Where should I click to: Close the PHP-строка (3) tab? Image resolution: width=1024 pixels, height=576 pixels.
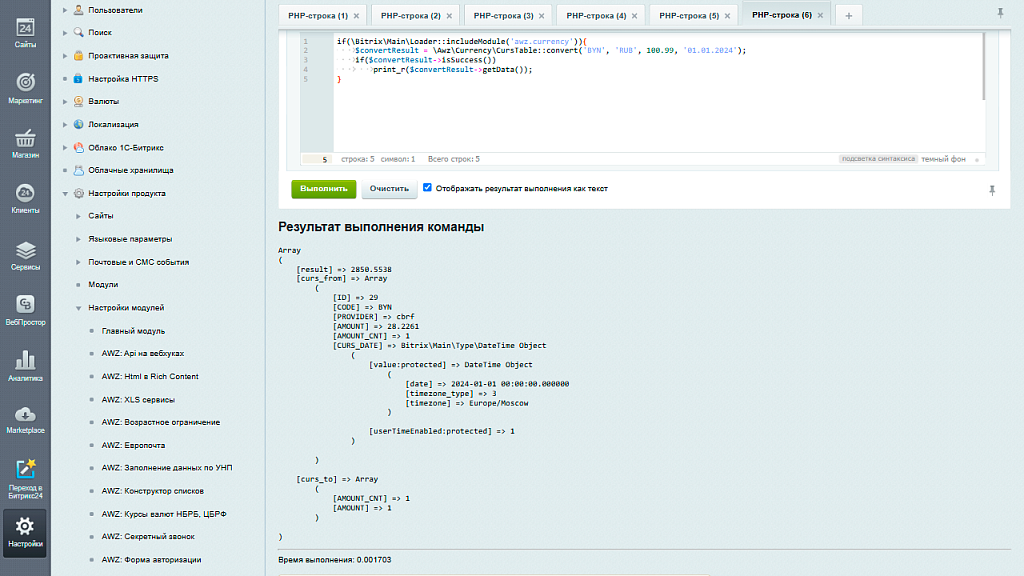pos(542,16)
